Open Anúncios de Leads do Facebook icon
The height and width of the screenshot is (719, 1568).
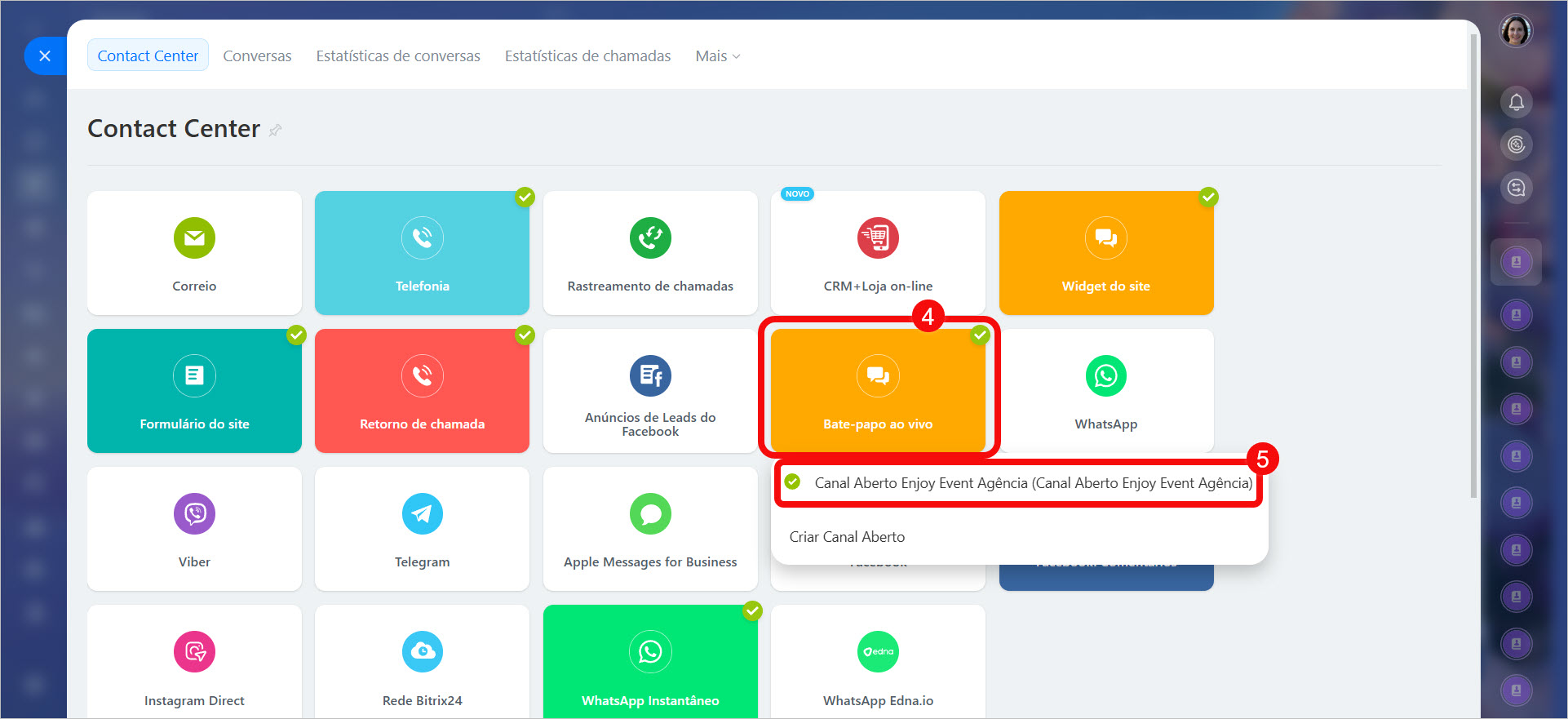650,375
